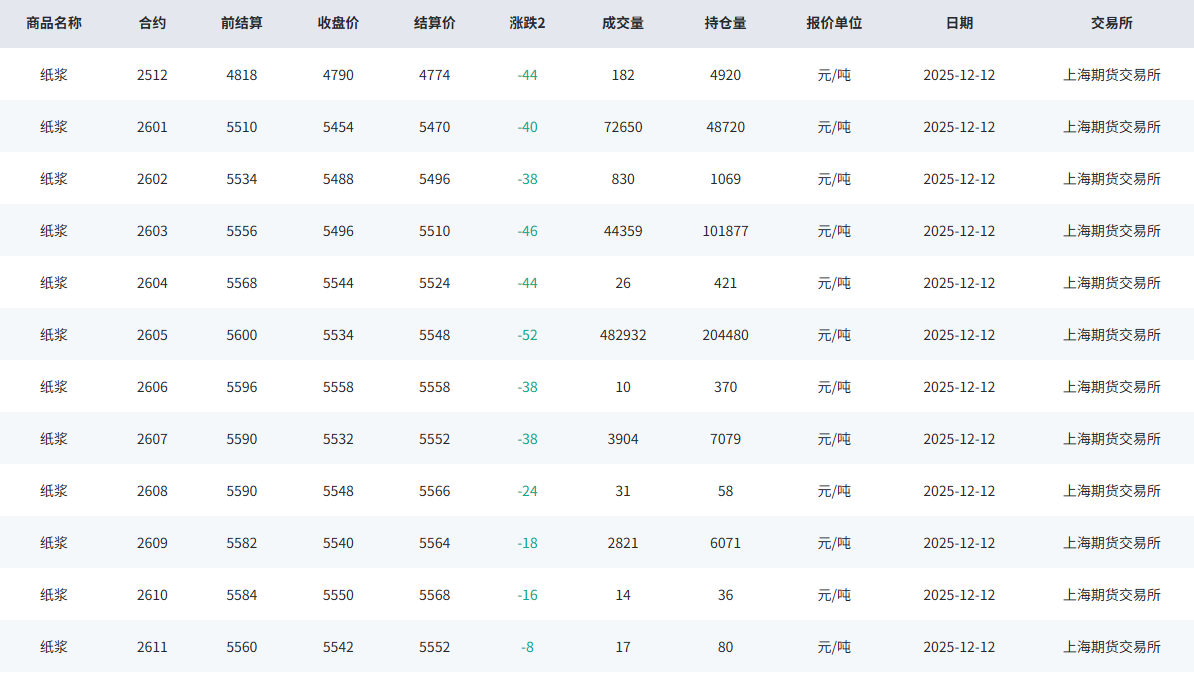The image size is (1194, 675).
Task: Select the 收盘价 column header
Action: [x=338, y=23]
